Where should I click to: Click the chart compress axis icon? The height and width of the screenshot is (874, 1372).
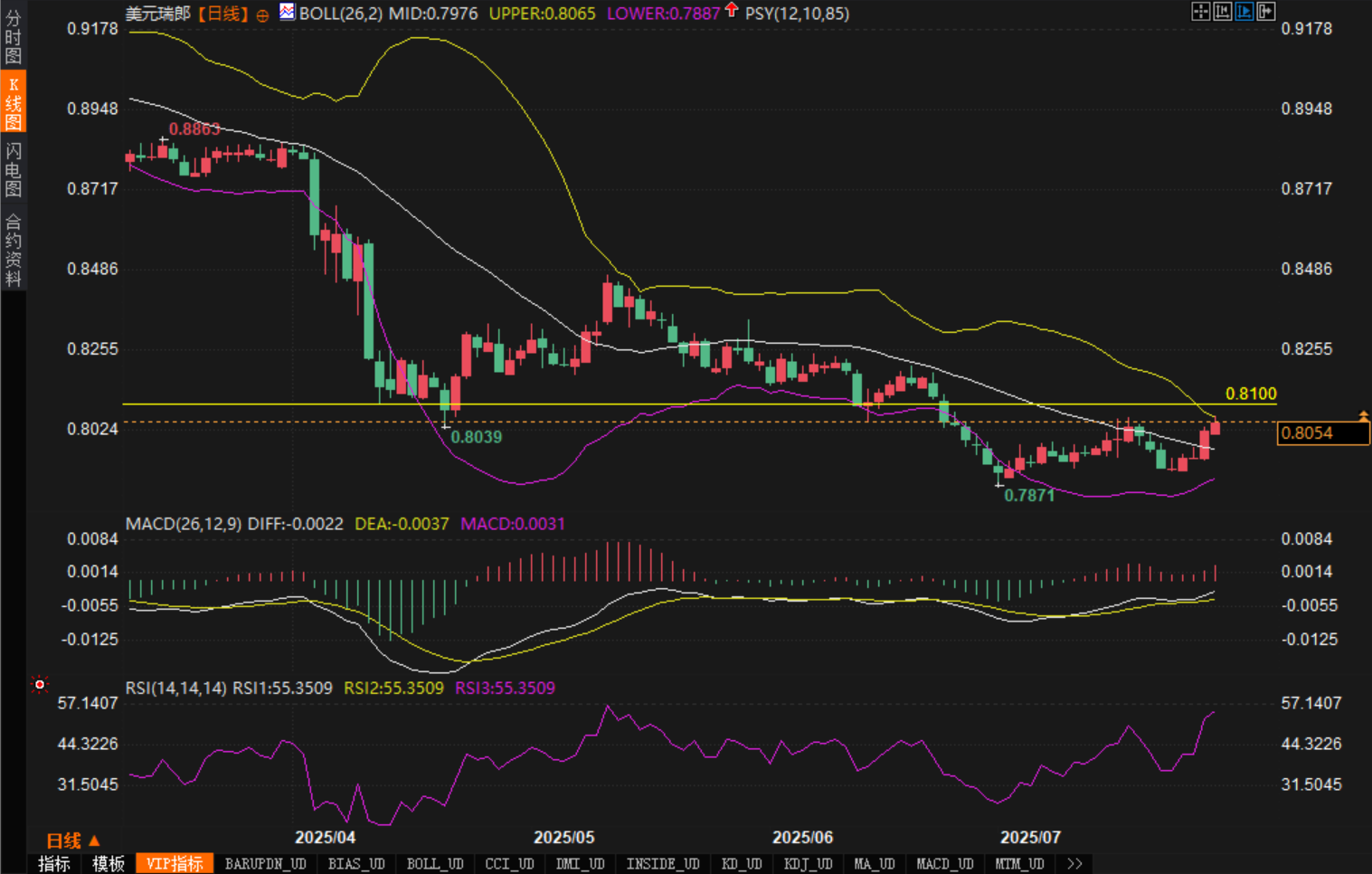1222,11
